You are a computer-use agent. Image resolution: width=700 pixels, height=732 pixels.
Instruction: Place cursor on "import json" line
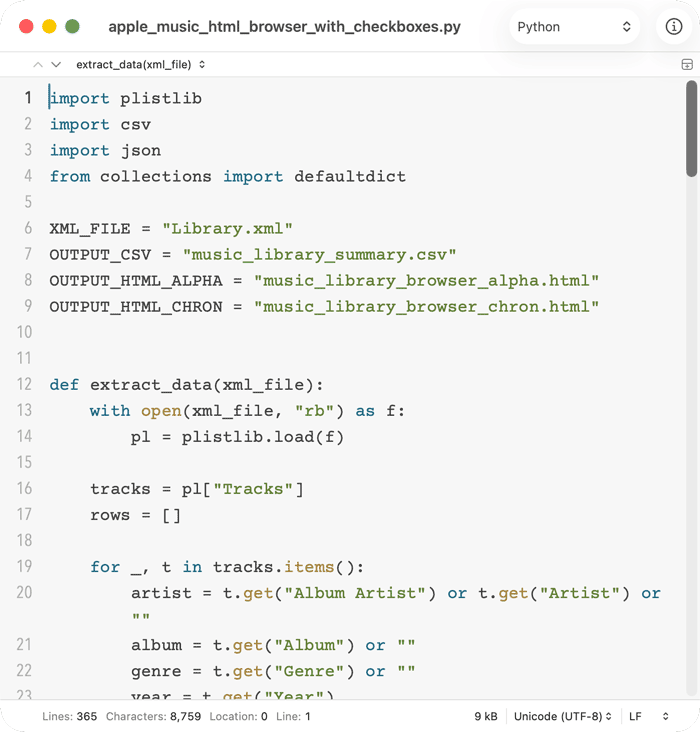[x=106, y=150]
